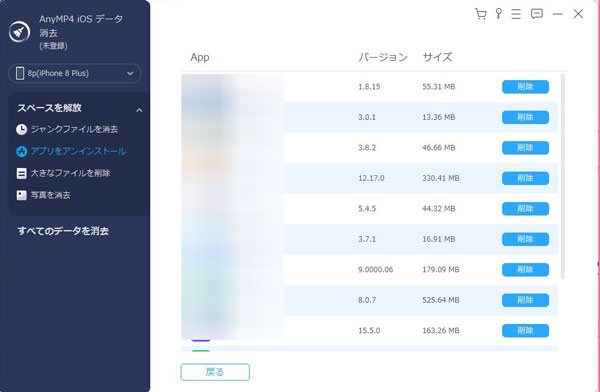Click the 46.66 MB size cell
Viewport: 600px width, 392px height.
pyautogui.click(x=439, y=148)
